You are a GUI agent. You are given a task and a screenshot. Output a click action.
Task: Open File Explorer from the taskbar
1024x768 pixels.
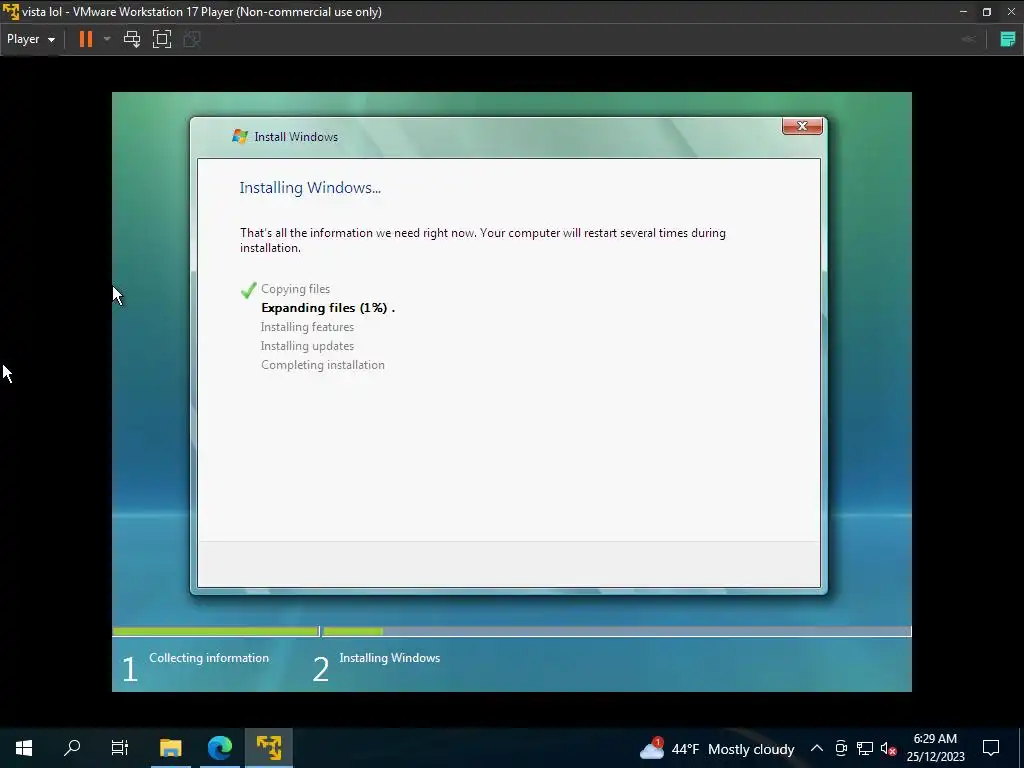pos(170,748)
